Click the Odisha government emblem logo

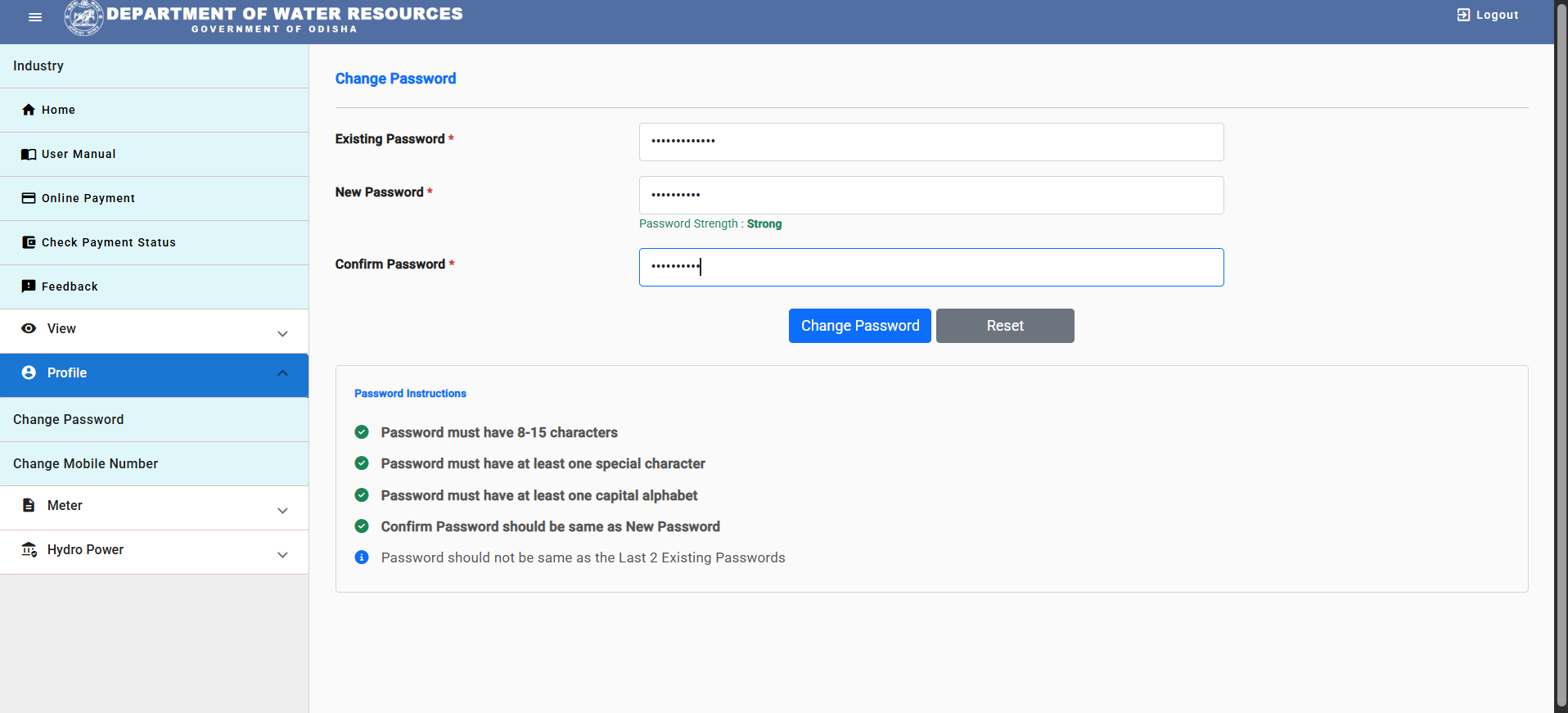pos(83,17)
